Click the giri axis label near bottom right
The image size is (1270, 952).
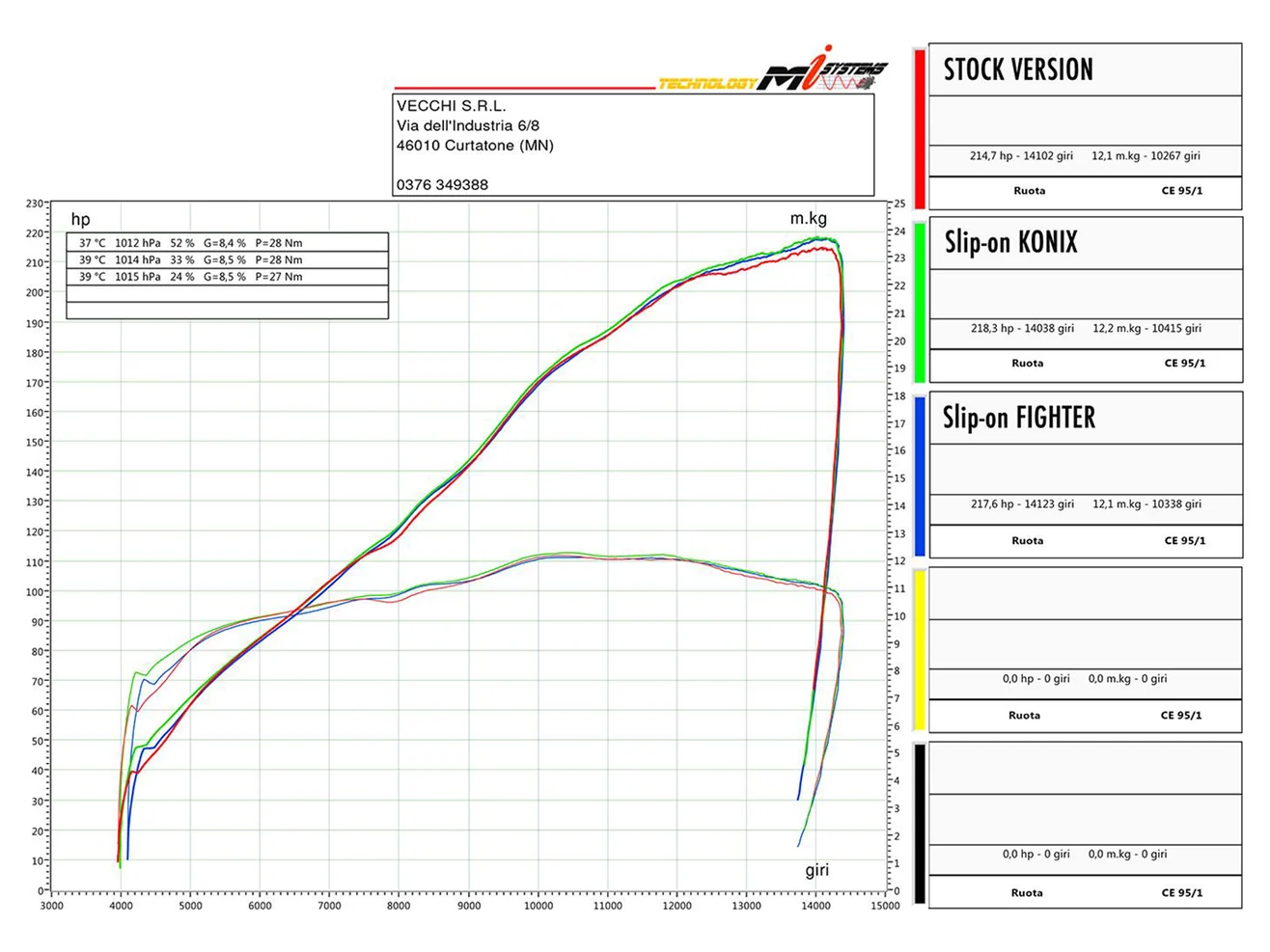(x=817, y=870)
